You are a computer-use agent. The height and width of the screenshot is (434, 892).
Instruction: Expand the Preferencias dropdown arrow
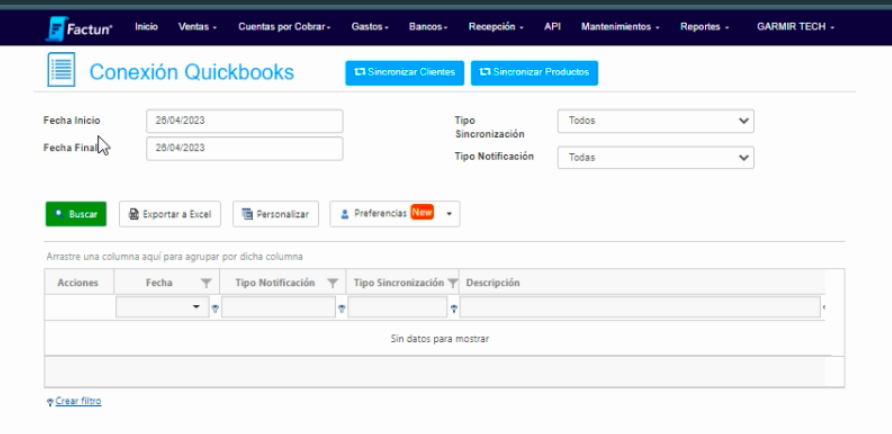point(449,214)
